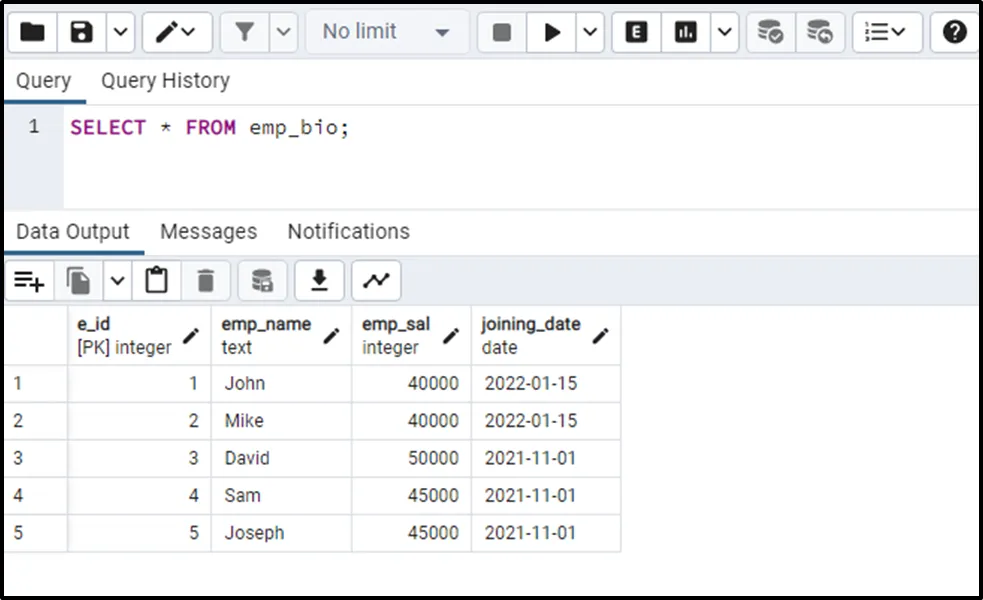This screenshot has width=983, height=600.
Task: Click the Explain Analyze chart icon
Action: point(686,32)
